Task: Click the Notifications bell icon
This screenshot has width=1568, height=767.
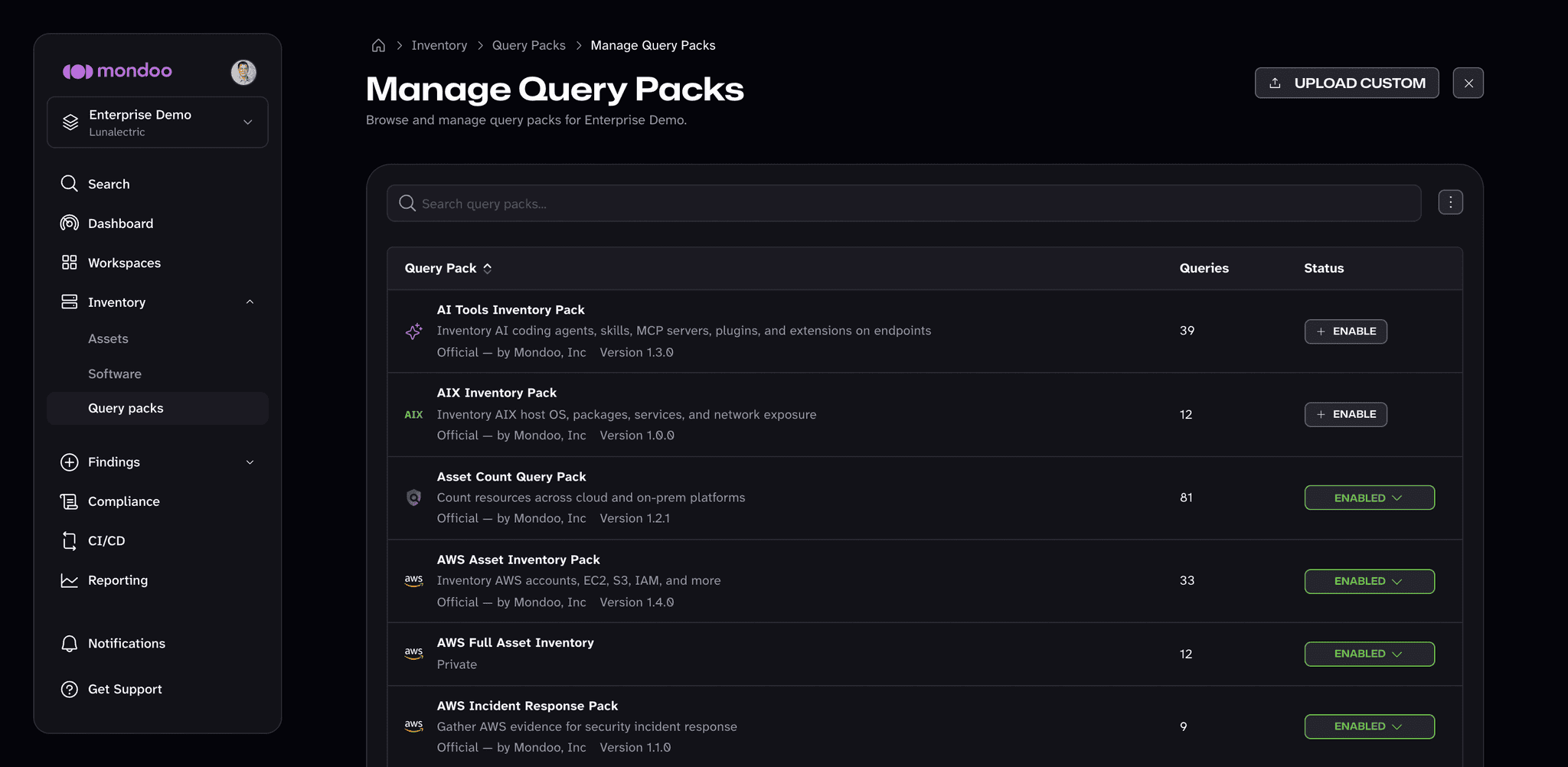Action: (x=69, y=644)
